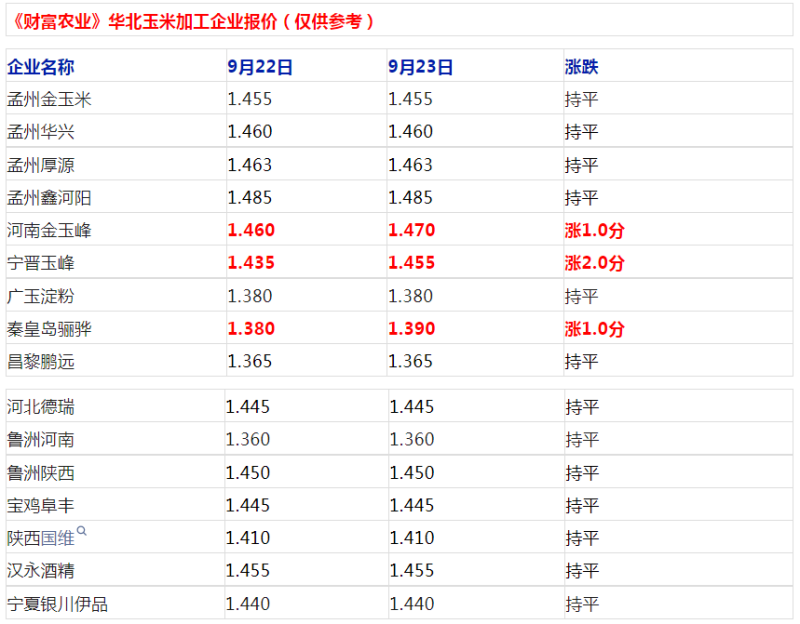Select 宁夏银川伊品's 9月23日 price 1.440
Screen dimensions: 800x624
tap(412, 604)
